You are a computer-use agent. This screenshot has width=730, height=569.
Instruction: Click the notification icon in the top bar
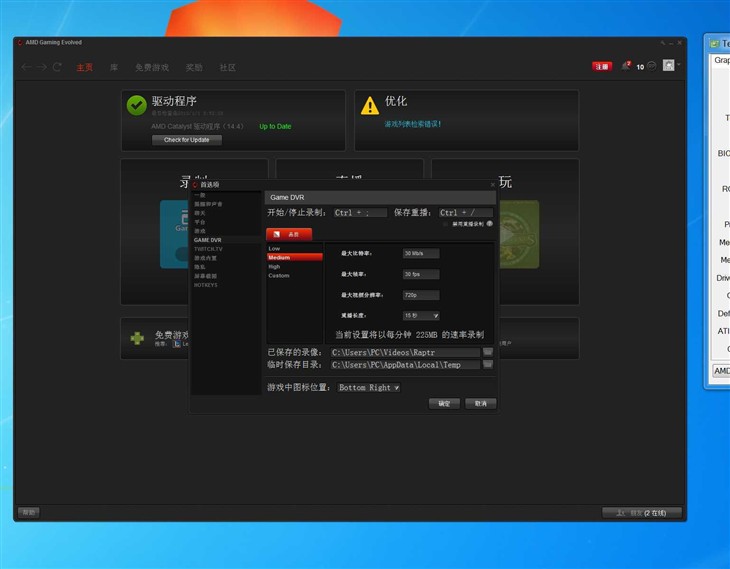coord(627,66)
